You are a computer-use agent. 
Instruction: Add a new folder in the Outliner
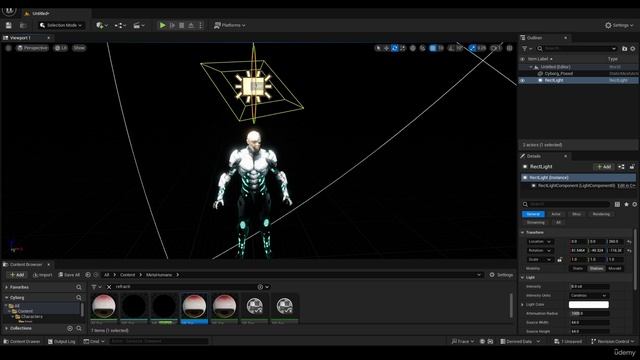tap(624, 49)
